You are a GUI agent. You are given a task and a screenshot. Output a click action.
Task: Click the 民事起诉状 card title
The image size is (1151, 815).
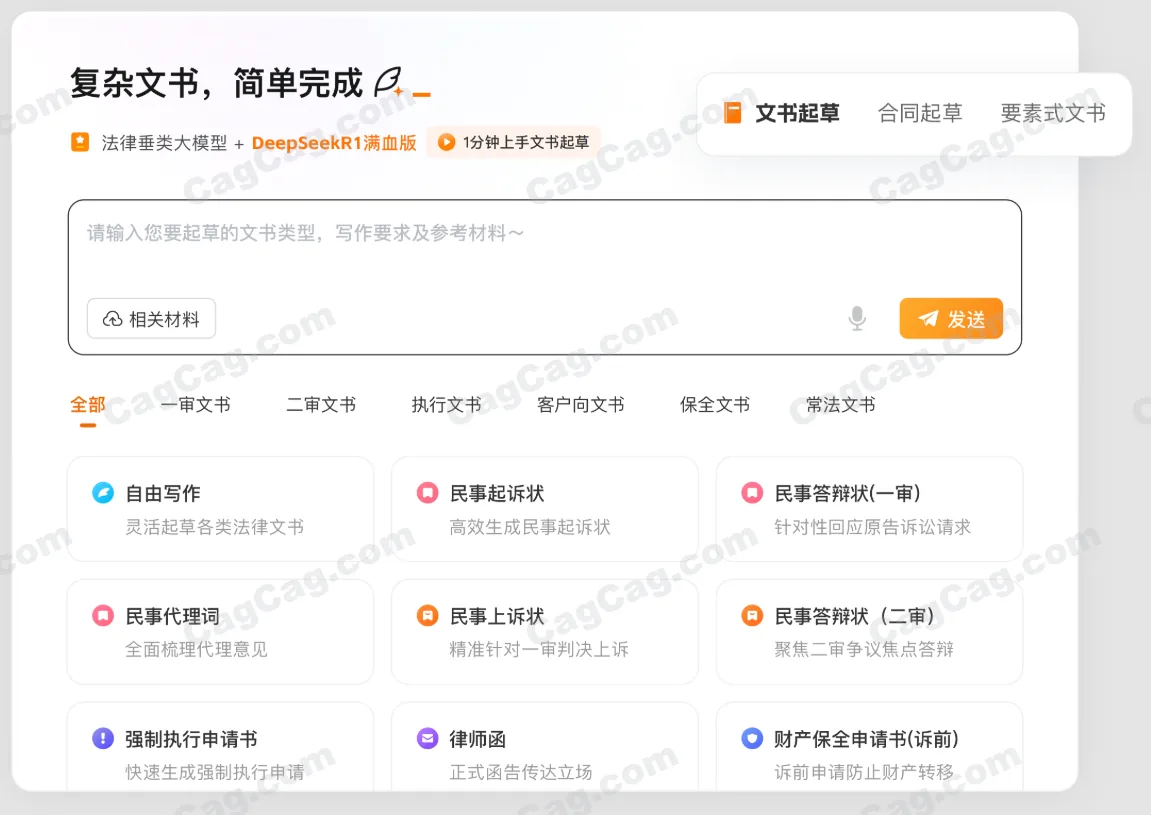497,493
